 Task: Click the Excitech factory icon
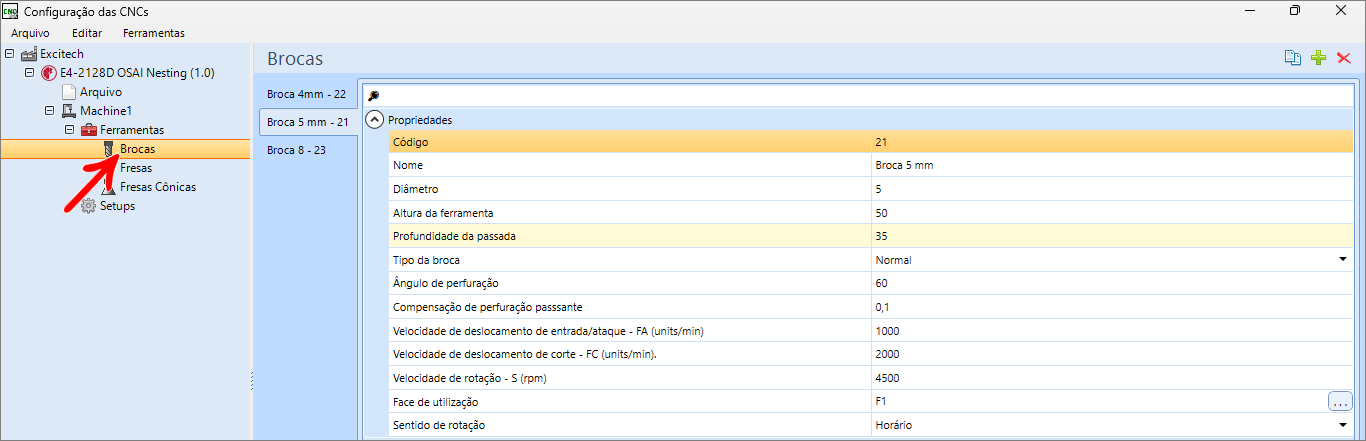point(29,54)
